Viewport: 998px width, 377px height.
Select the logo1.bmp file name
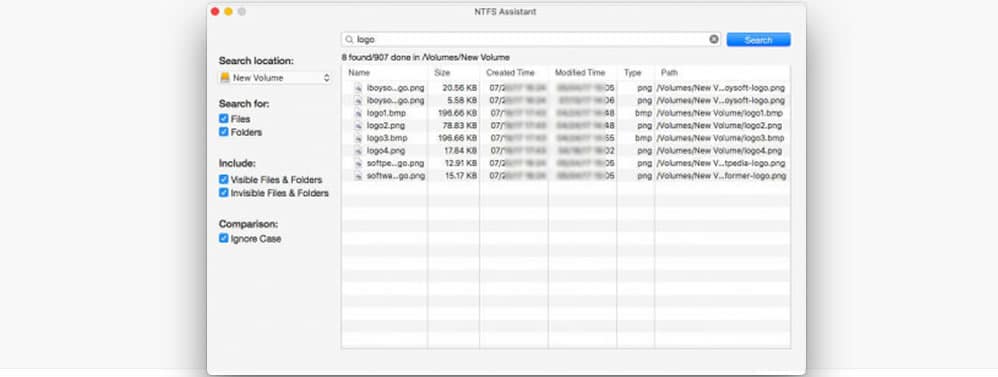pyautogui.click(x=386, y=113)
